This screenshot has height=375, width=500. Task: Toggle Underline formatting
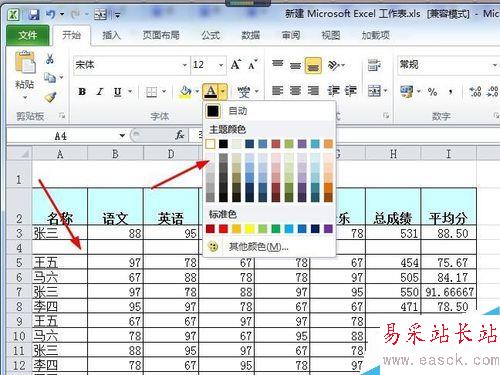click(117, 92)
